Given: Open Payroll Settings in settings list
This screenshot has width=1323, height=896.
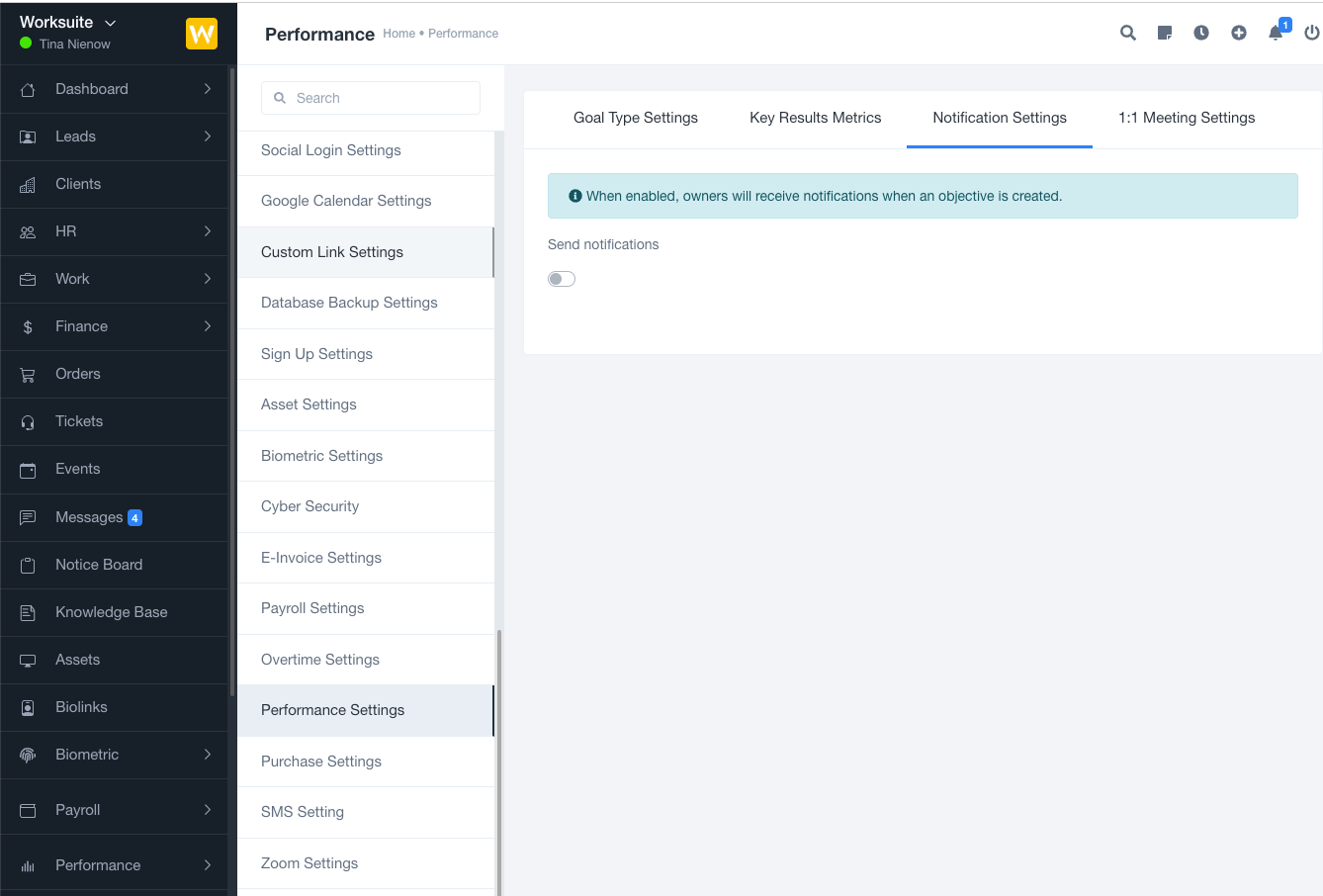Looking at the screenshot, I should pos(312,608).
